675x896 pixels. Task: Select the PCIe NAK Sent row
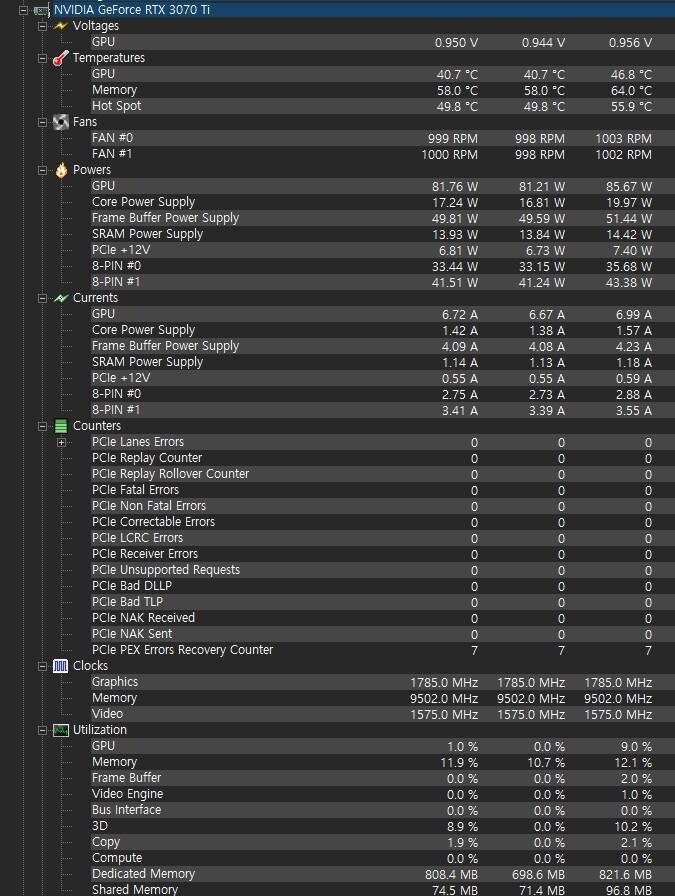tap(382, 634)
